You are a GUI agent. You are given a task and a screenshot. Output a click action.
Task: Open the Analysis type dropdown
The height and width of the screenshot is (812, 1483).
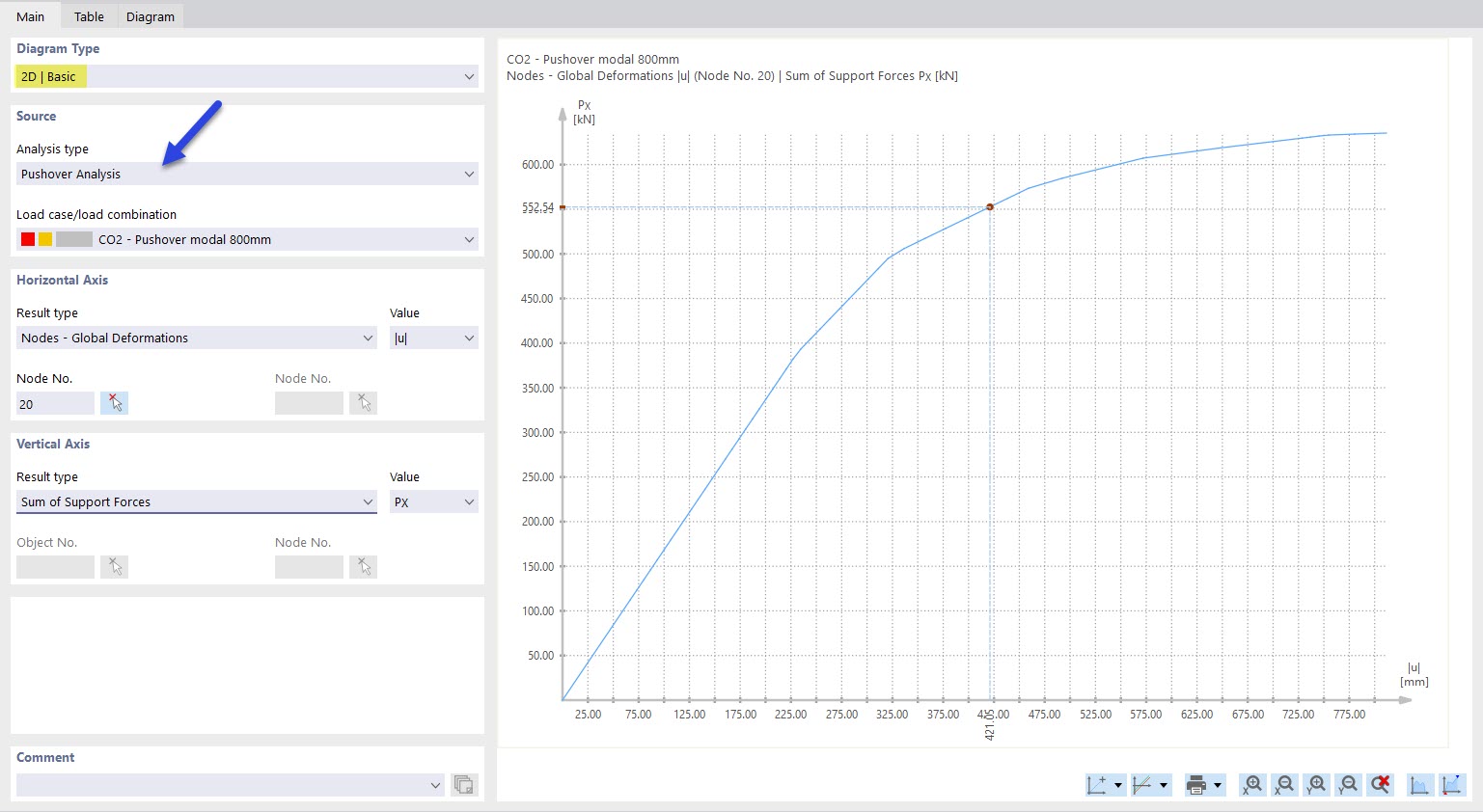247,174
